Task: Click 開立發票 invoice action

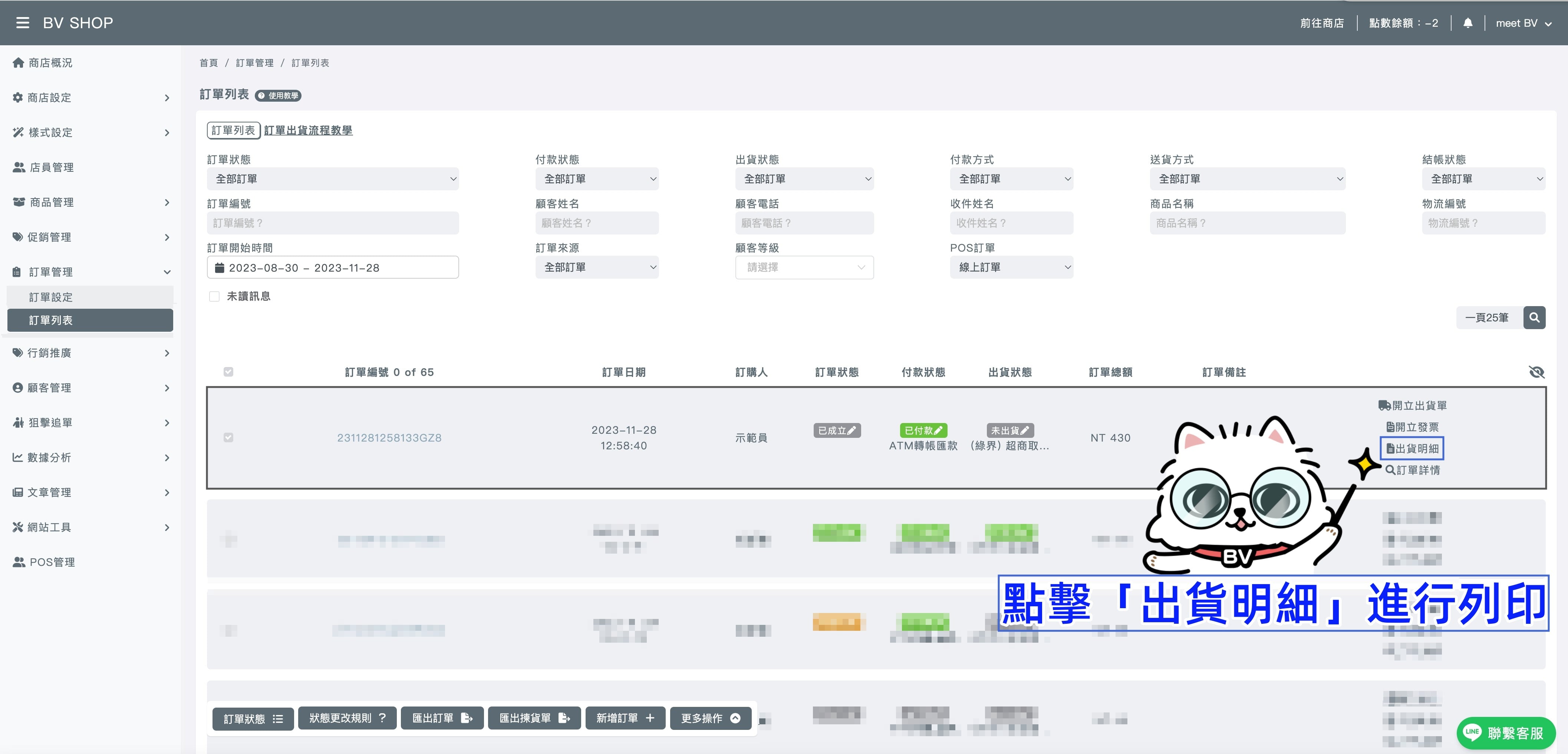Action: [x=1412, y=427]
